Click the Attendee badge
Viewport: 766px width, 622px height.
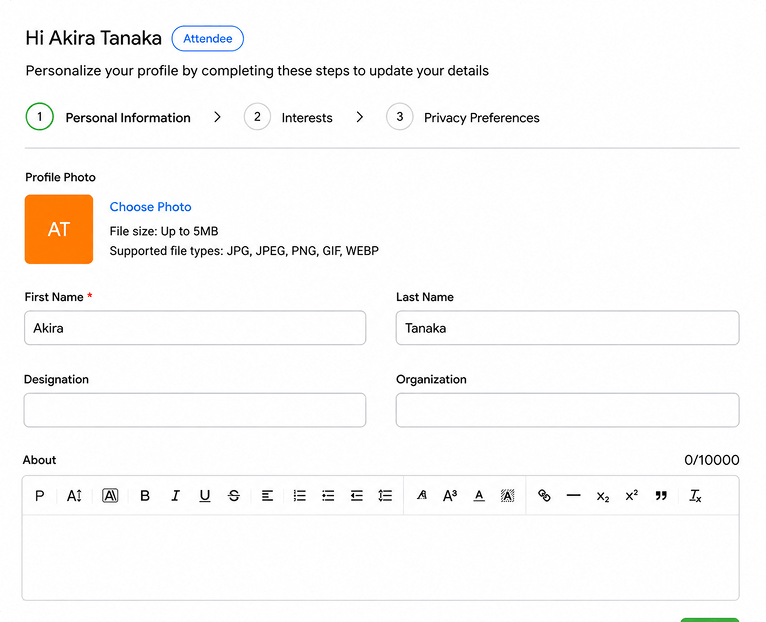pos(208,39)
